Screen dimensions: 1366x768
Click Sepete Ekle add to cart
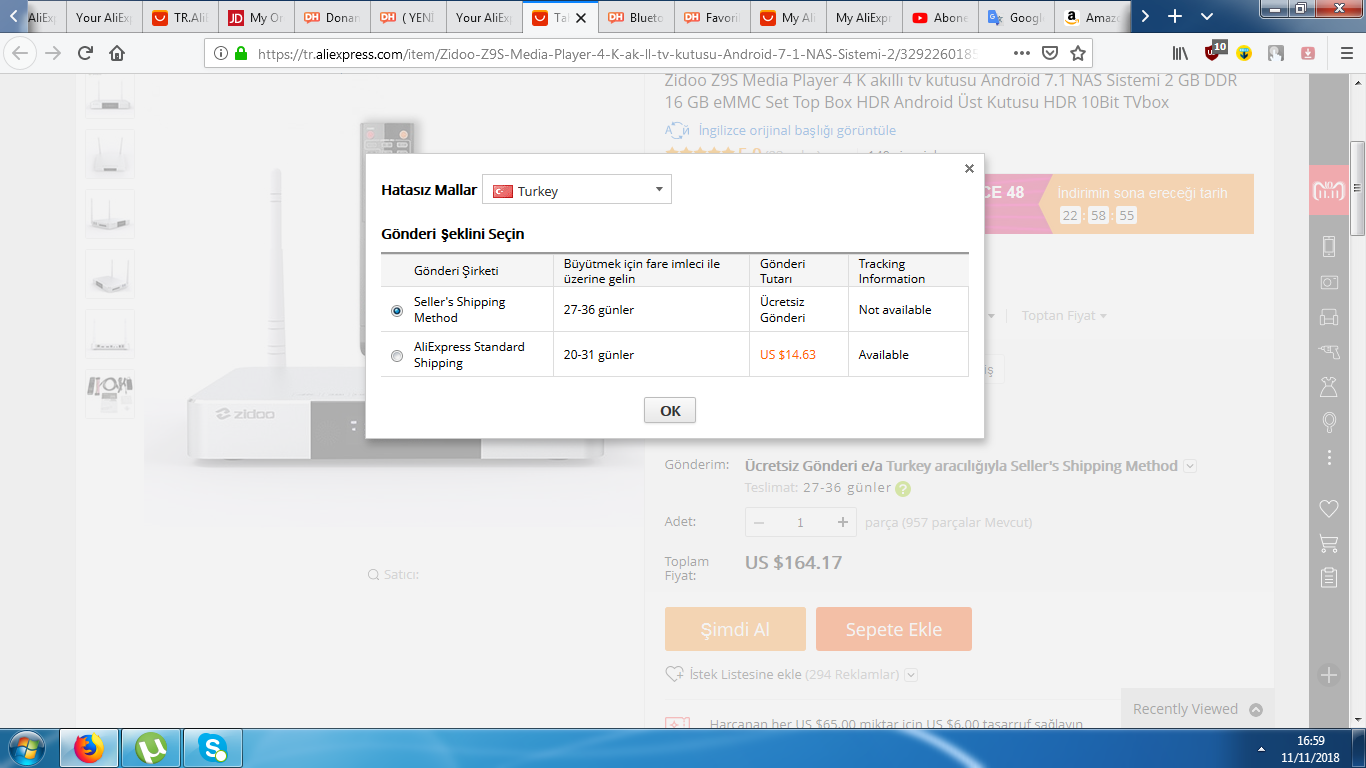pyautogui.click(x=894, y=629)
